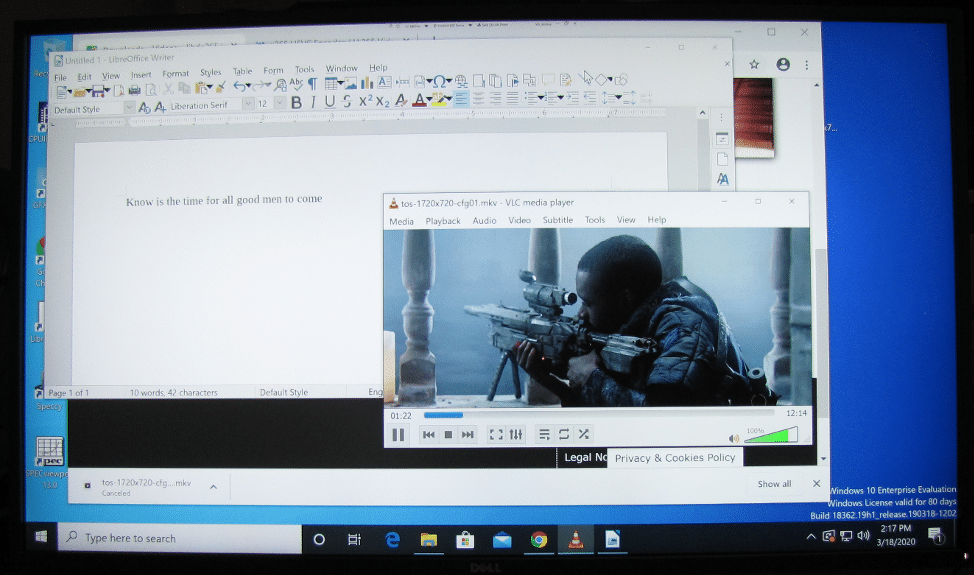
Task: Expand the tos-1720x720 download options chevron
Action: point(213,487)
